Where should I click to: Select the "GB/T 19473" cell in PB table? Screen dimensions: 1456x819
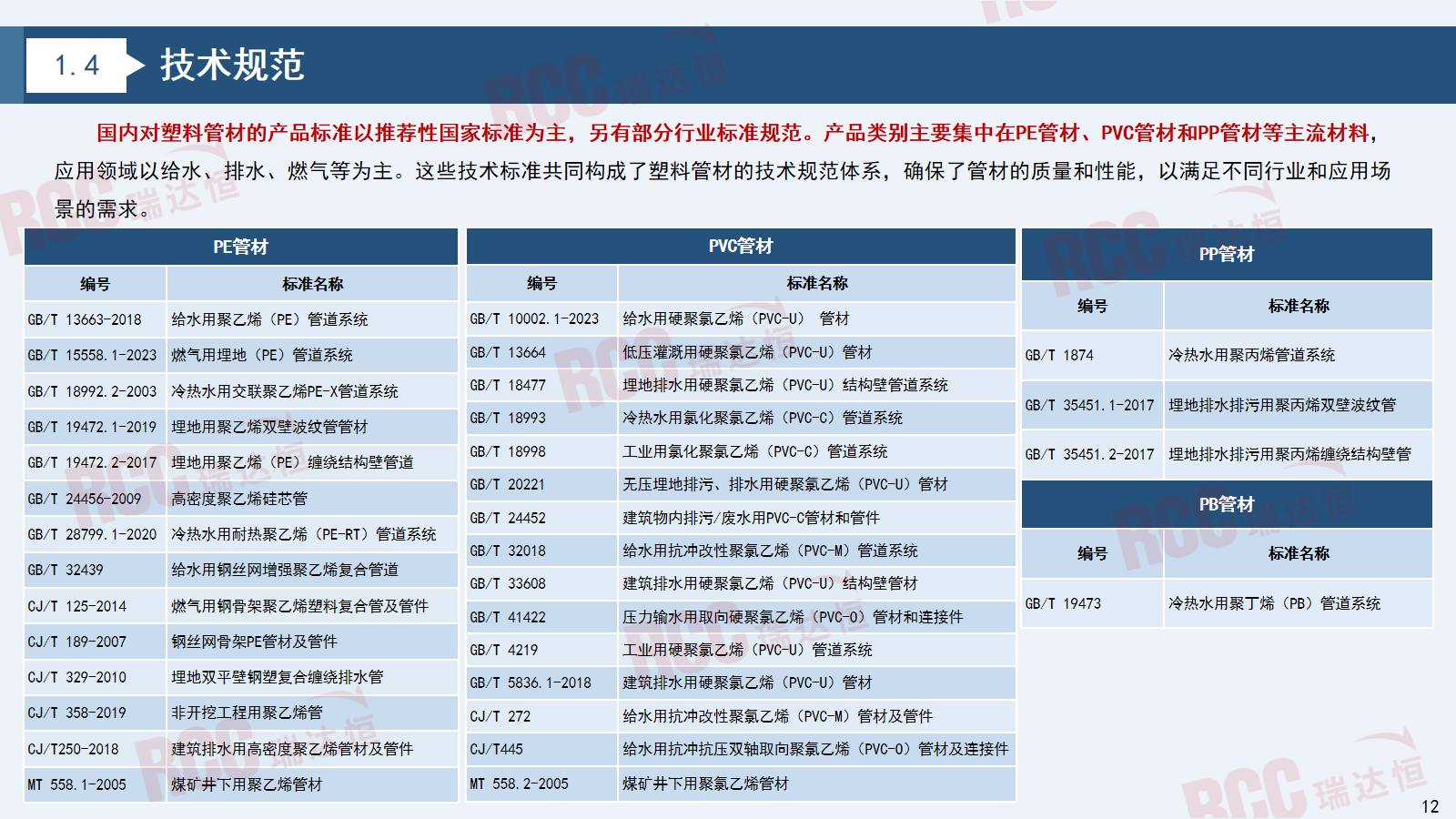pyautogui.click(x=1063, y=603)
